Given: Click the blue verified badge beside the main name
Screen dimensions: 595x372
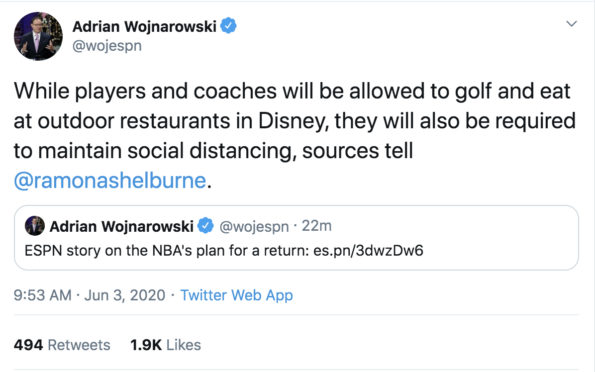Looking at the screenshot, I should pos(228,26).
